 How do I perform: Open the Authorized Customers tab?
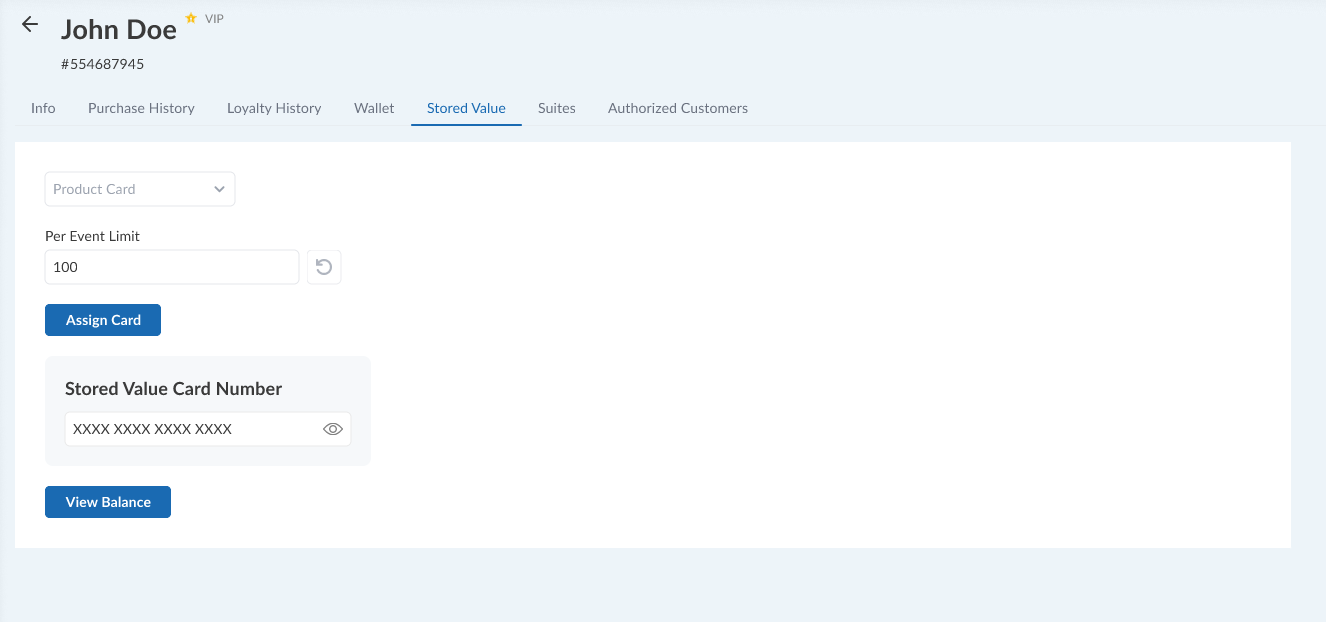677,108
